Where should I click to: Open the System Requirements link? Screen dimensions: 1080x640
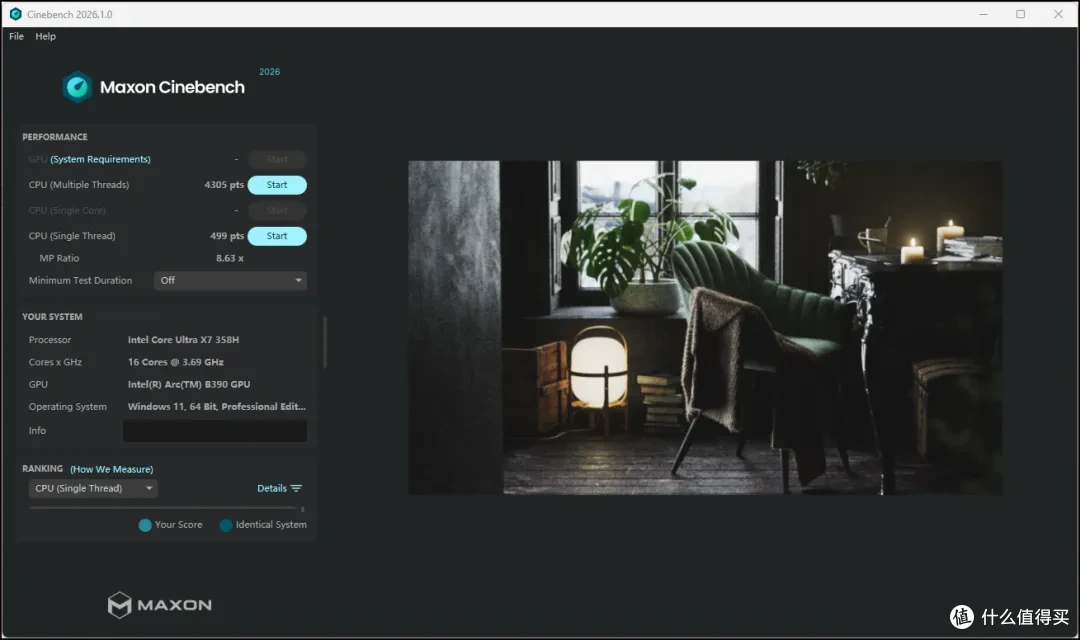point(101,159)
